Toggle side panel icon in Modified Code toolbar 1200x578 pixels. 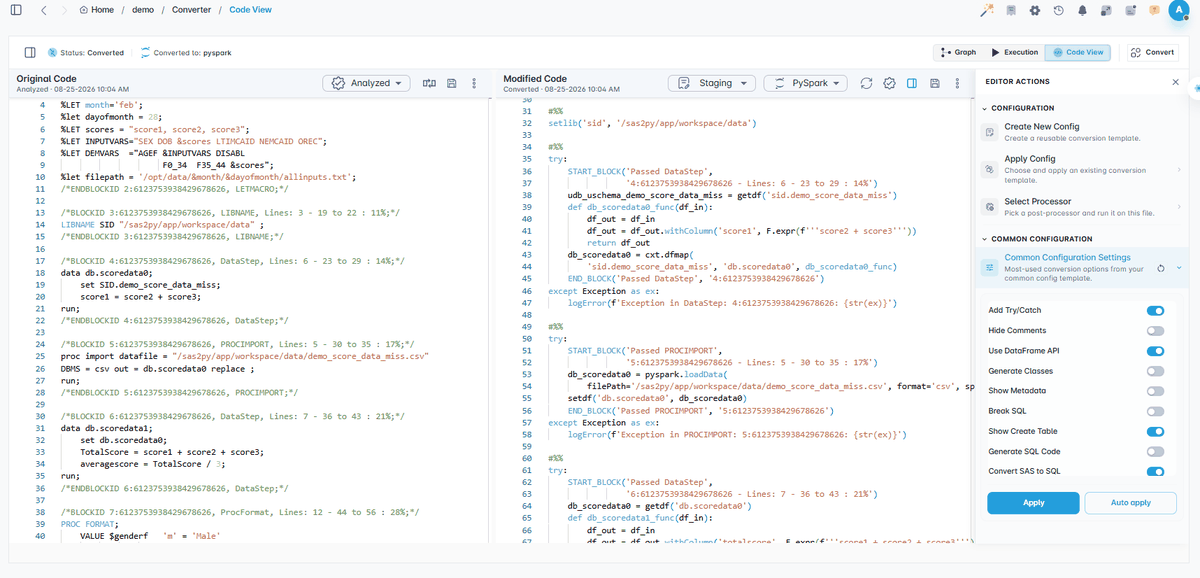[912, 83]
